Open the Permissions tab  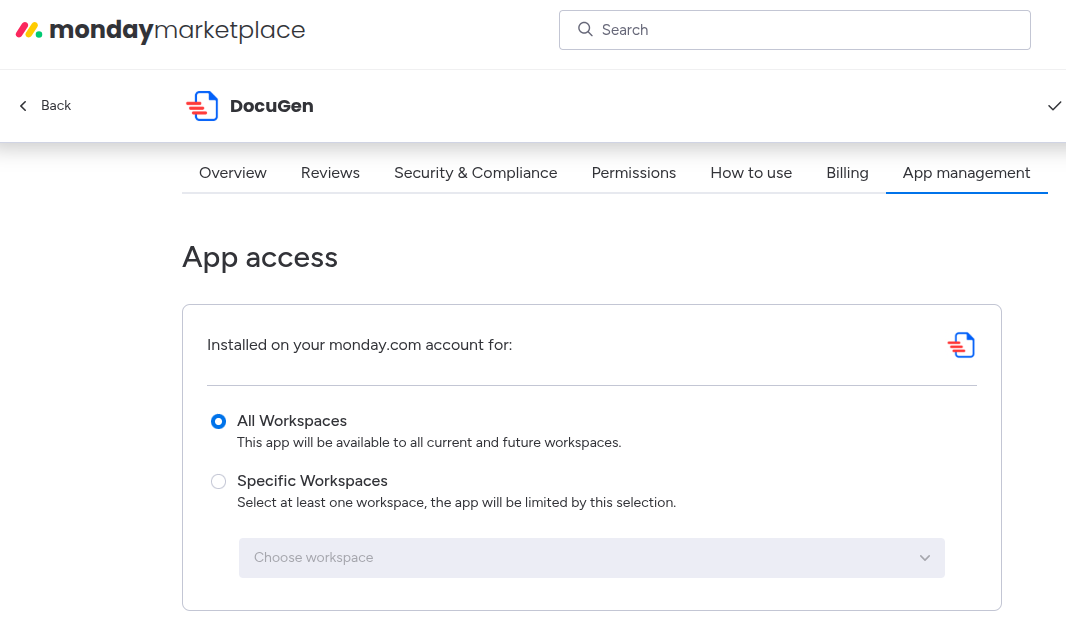634,173
